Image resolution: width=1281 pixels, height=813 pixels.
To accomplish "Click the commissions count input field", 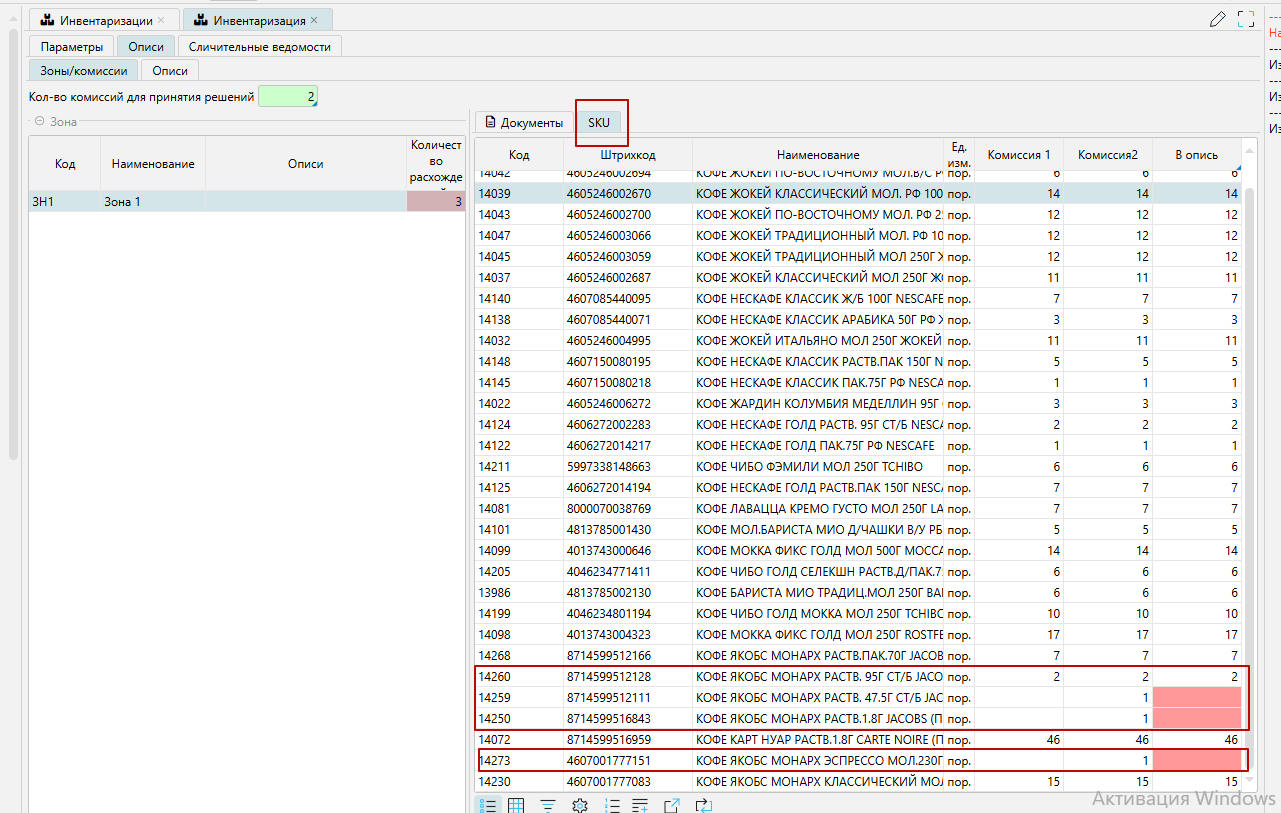I will pyautogui.click(x=288, y=97).
